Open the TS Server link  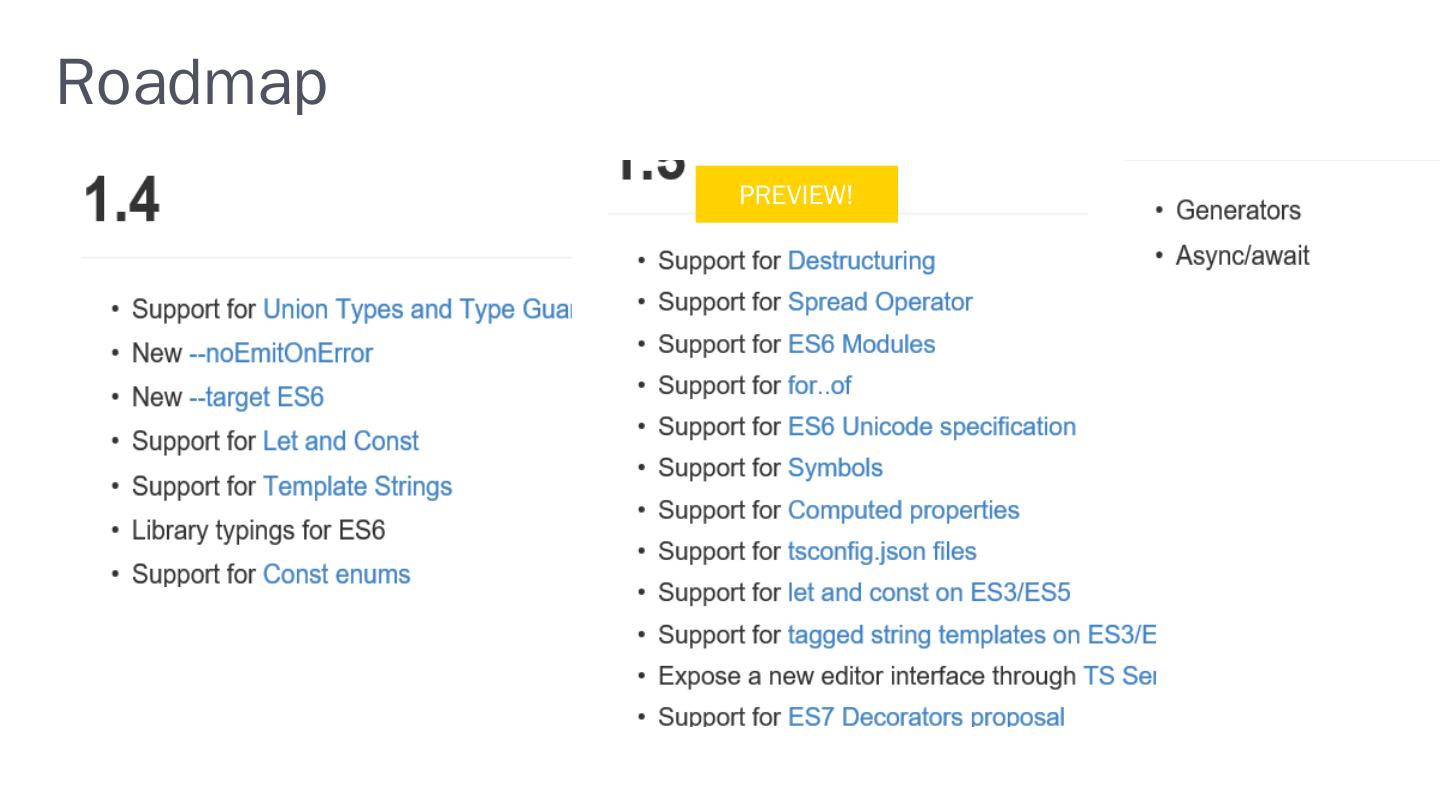point(1119,677)
